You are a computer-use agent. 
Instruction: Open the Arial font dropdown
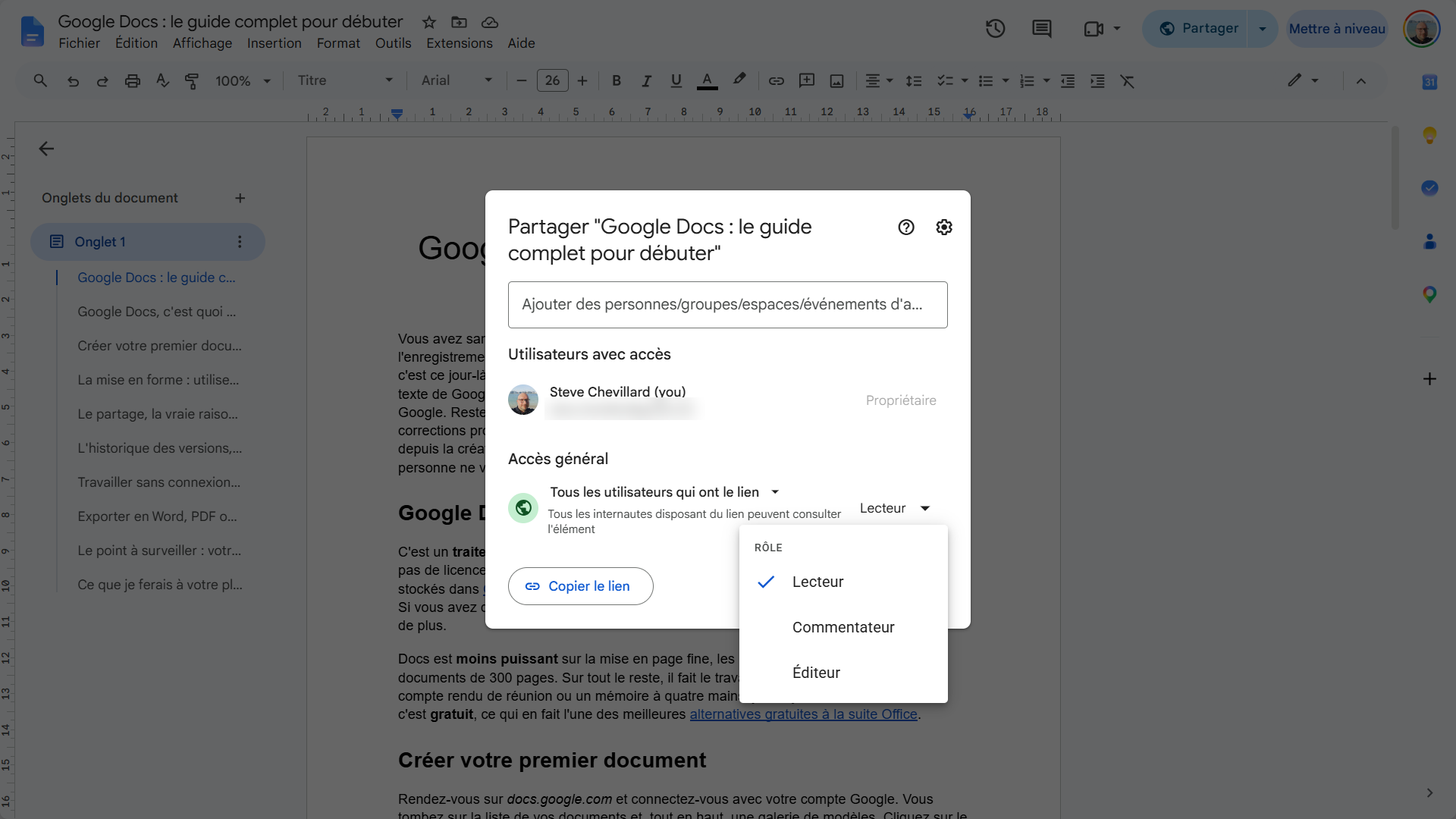[457, 80]
